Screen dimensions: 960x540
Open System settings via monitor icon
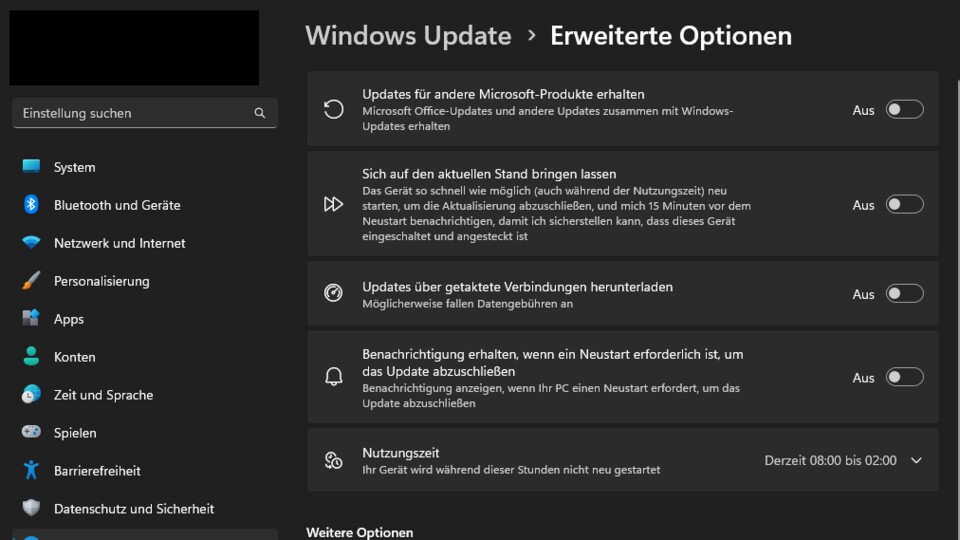[x=31, y=166]
